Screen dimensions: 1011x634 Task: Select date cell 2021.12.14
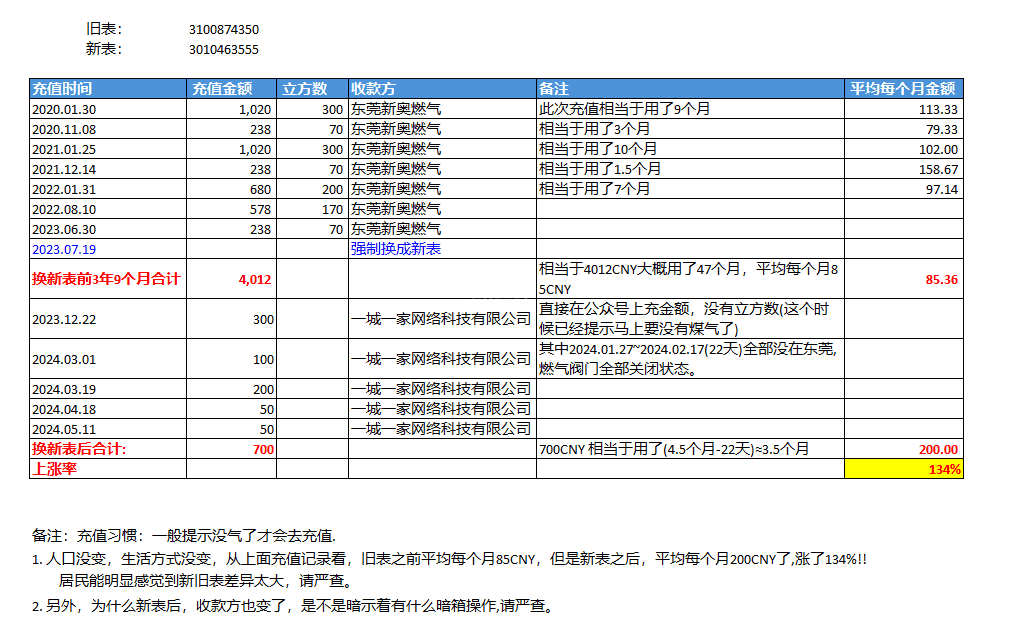pyautogui.click(x=108, y=169)
